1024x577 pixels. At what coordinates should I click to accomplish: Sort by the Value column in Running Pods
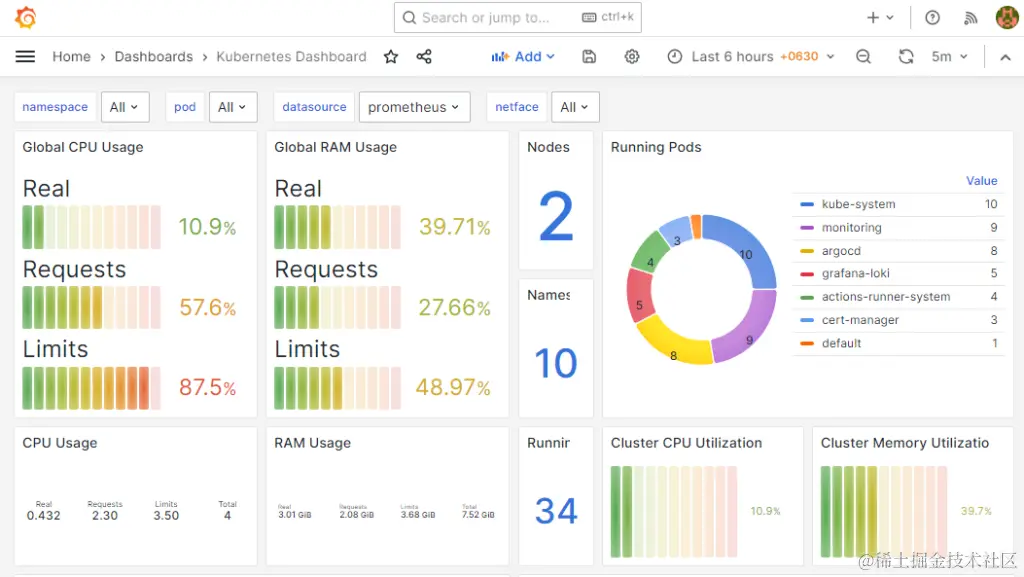pos(981,181)
